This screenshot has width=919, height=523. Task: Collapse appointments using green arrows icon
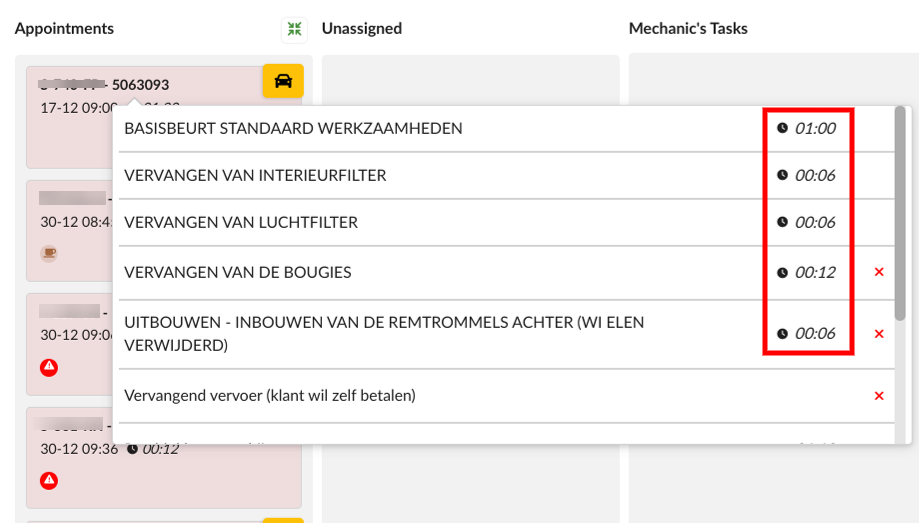pos(294,29)
